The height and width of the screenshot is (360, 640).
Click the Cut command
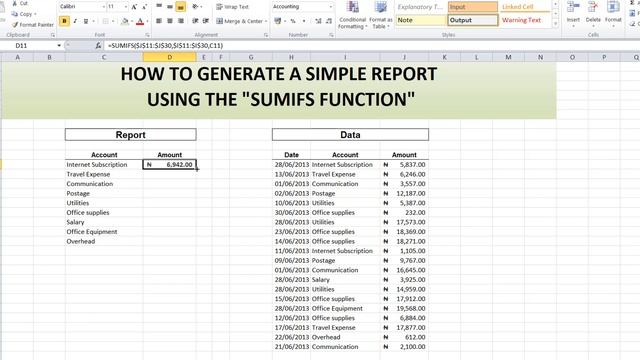pos(20,3)
